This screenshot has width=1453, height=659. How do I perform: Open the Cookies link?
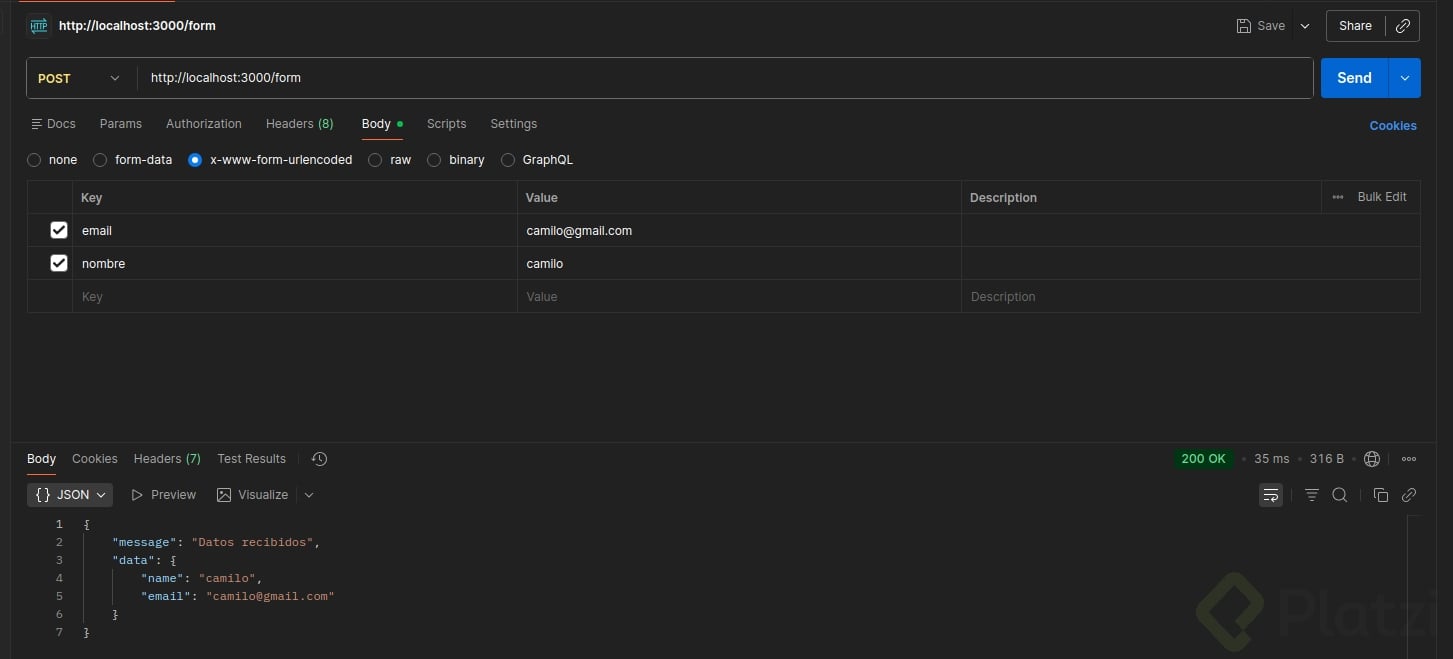tap(1392, 126)
